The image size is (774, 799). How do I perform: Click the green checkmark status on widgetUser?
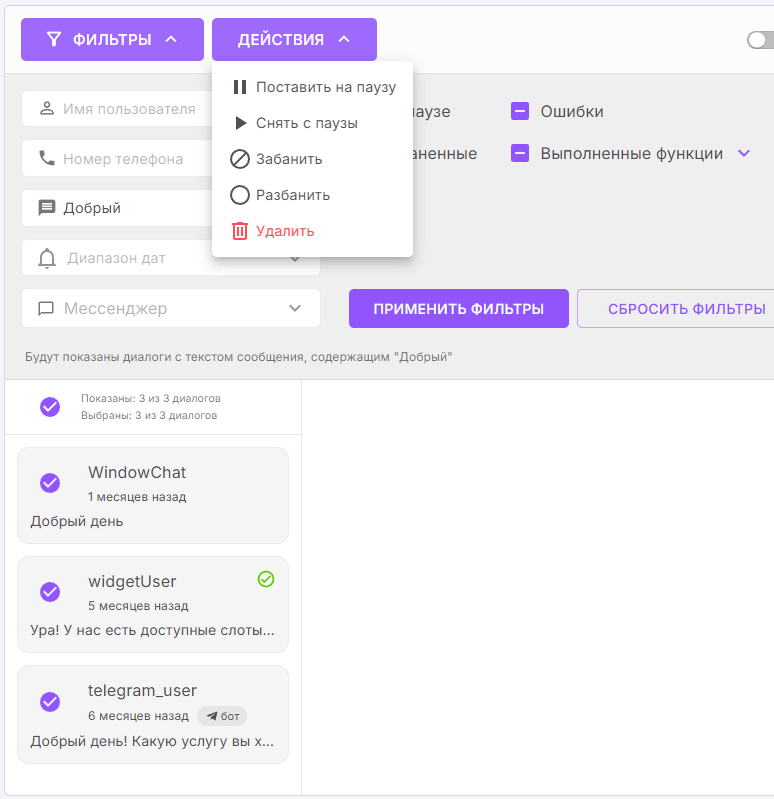point(266,579)
